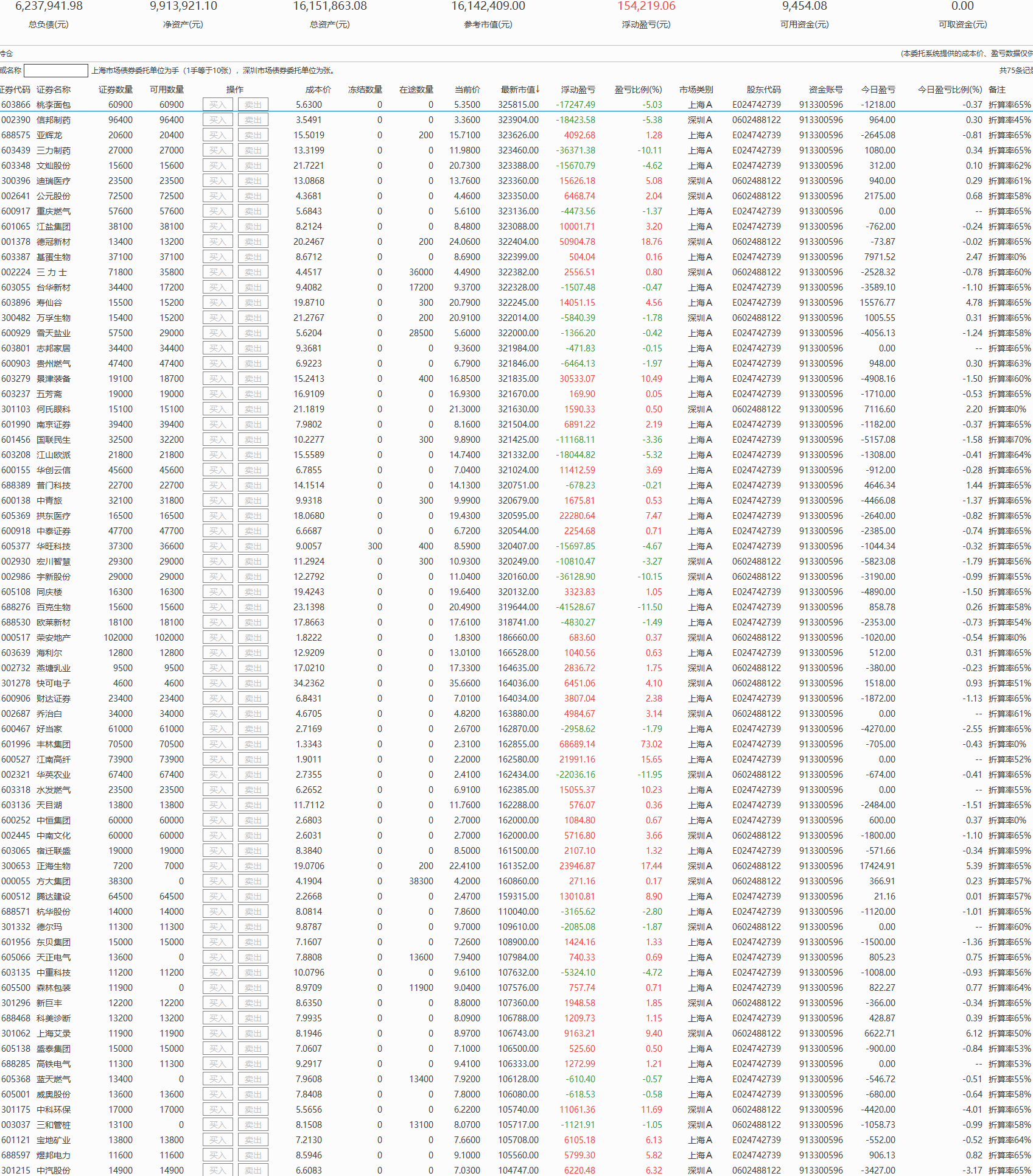This screenshot has width=1033, height=1176.
Task: Open buy order for 同庆楼
Action: 217,592
